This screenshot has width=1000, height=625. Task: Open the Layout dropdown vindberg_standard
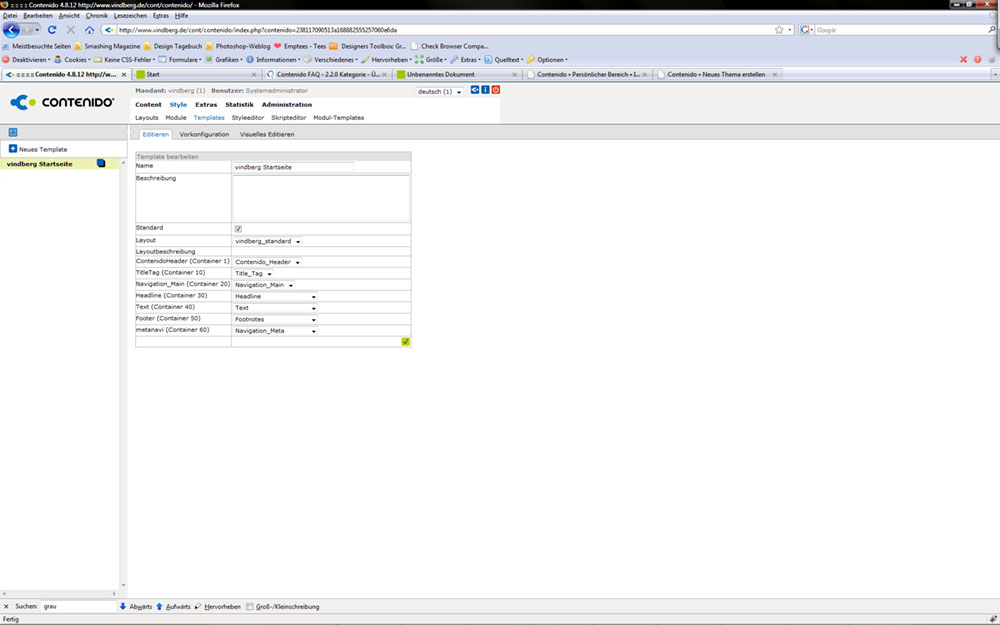coord(268,241)
